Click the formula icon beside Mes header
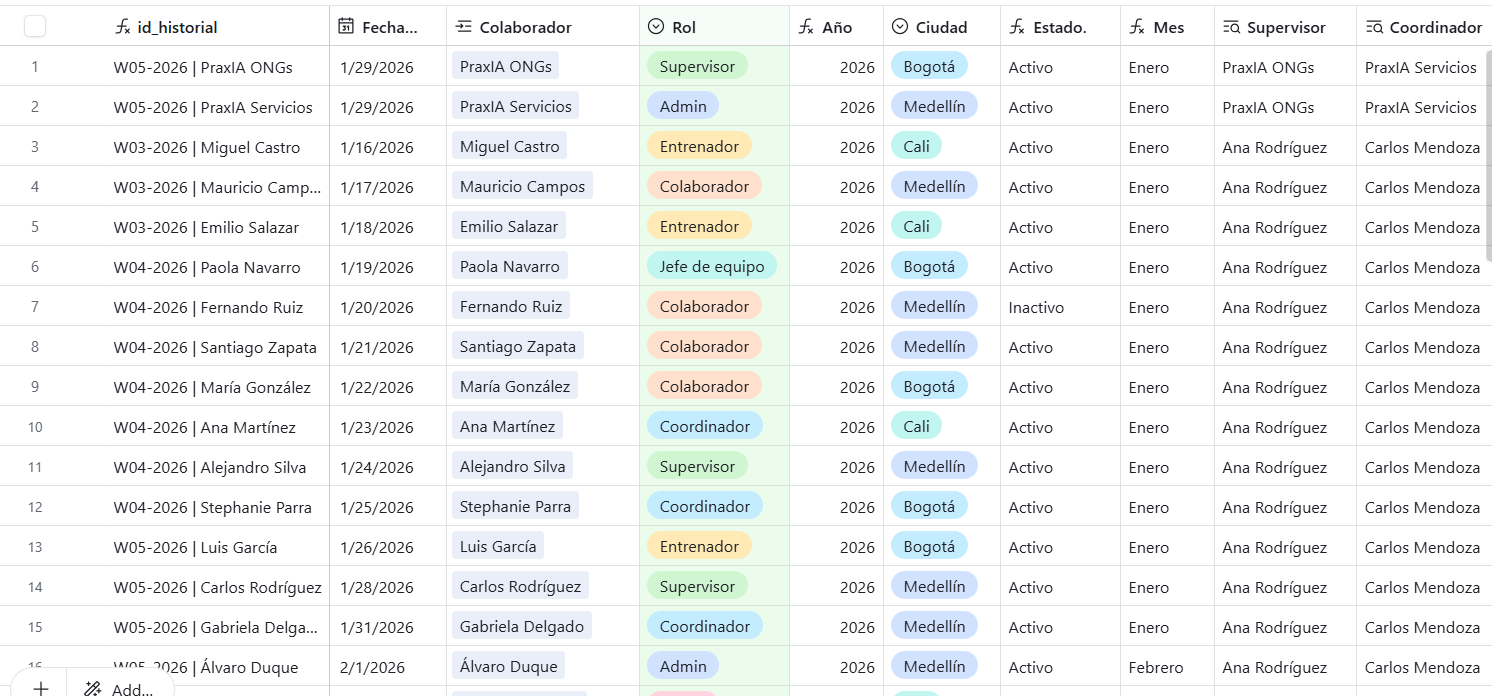The height and width of the screenshot is (696, 1492). (x=1137, y=27)
